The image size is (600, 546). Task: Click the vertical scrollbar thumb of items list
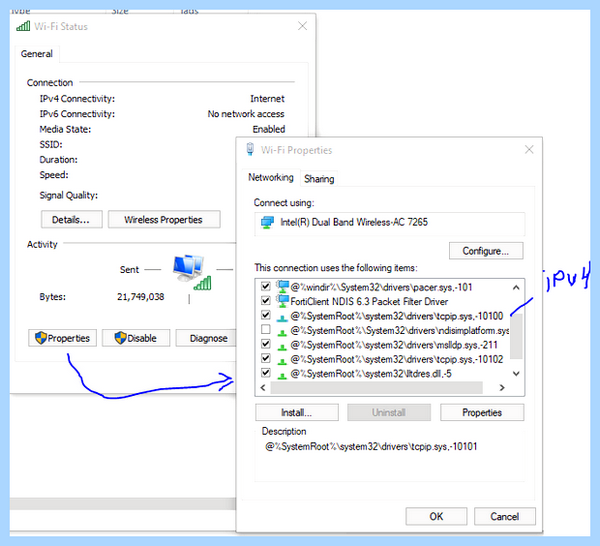point(516,336)
